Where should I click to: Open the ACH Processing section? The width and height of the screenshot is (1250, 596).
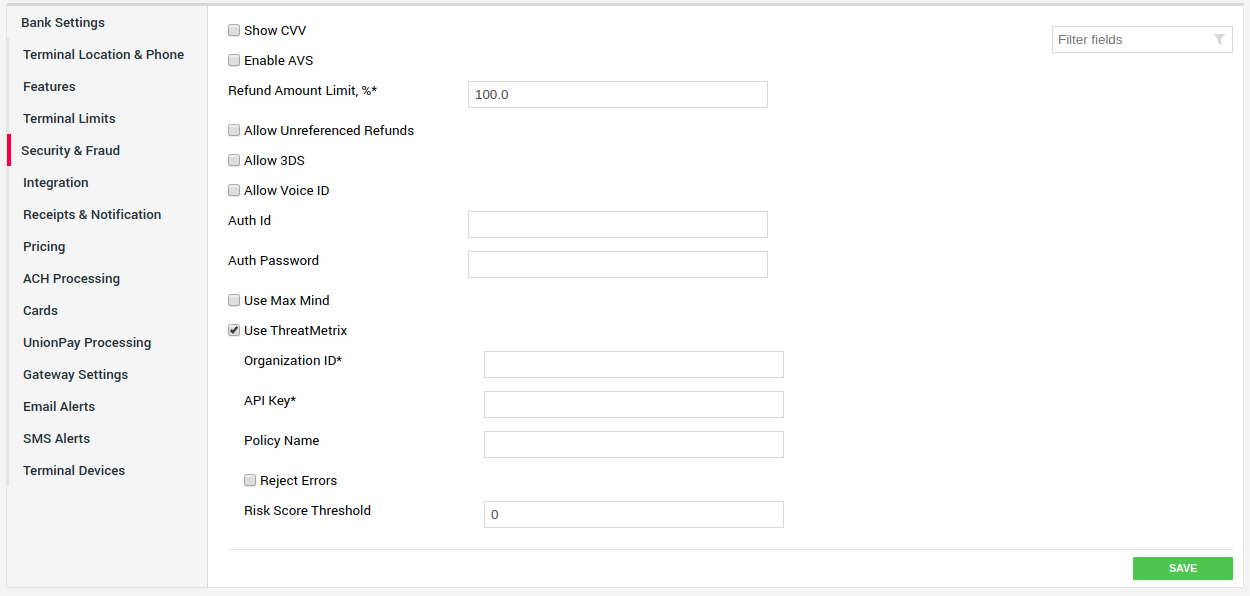[71, 278]
